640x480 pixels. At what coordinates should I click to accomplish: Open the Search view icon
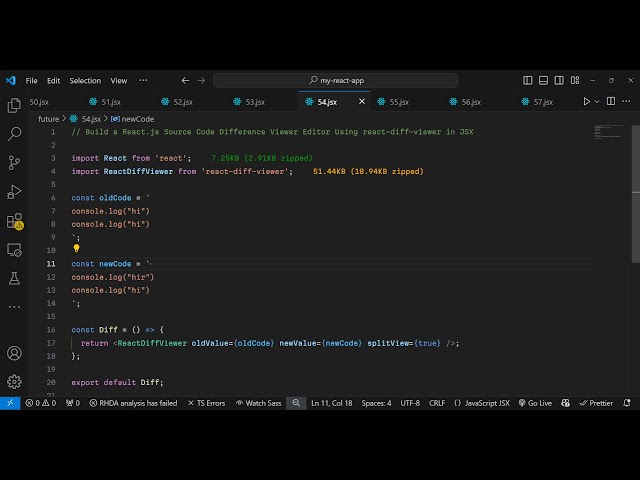tap(14, 133)
